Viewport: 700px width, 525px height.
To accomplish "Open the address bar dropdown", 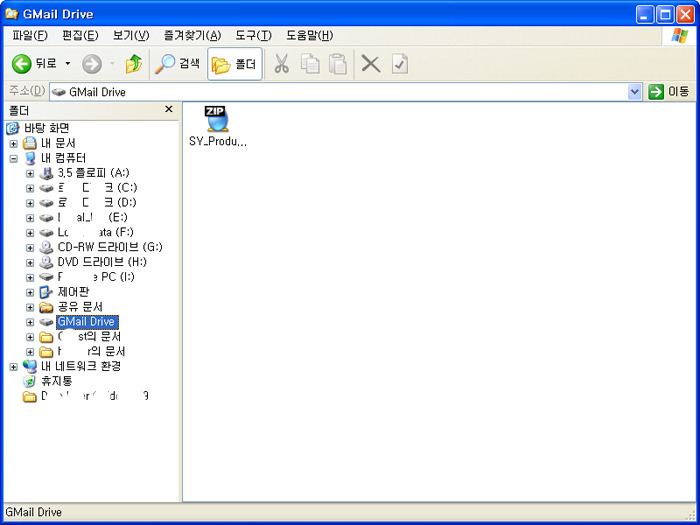I will pos(634,92).
